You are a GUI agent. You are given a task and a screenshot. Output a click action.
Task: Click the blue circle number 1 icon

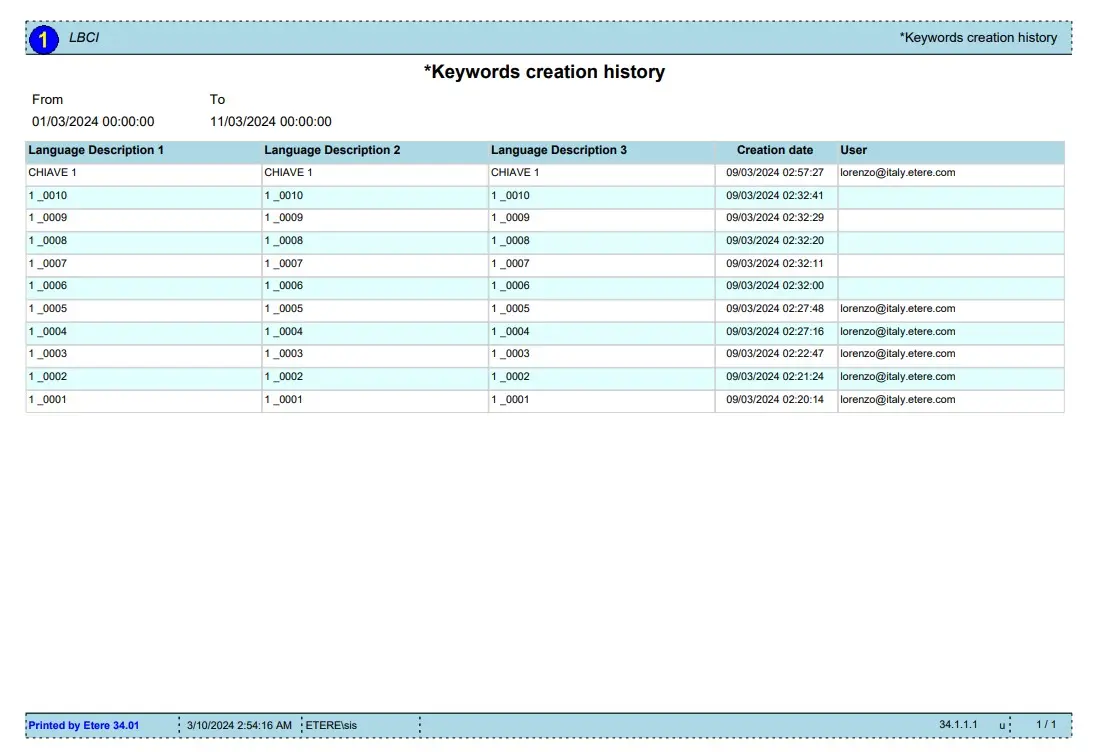coord(44,39)
